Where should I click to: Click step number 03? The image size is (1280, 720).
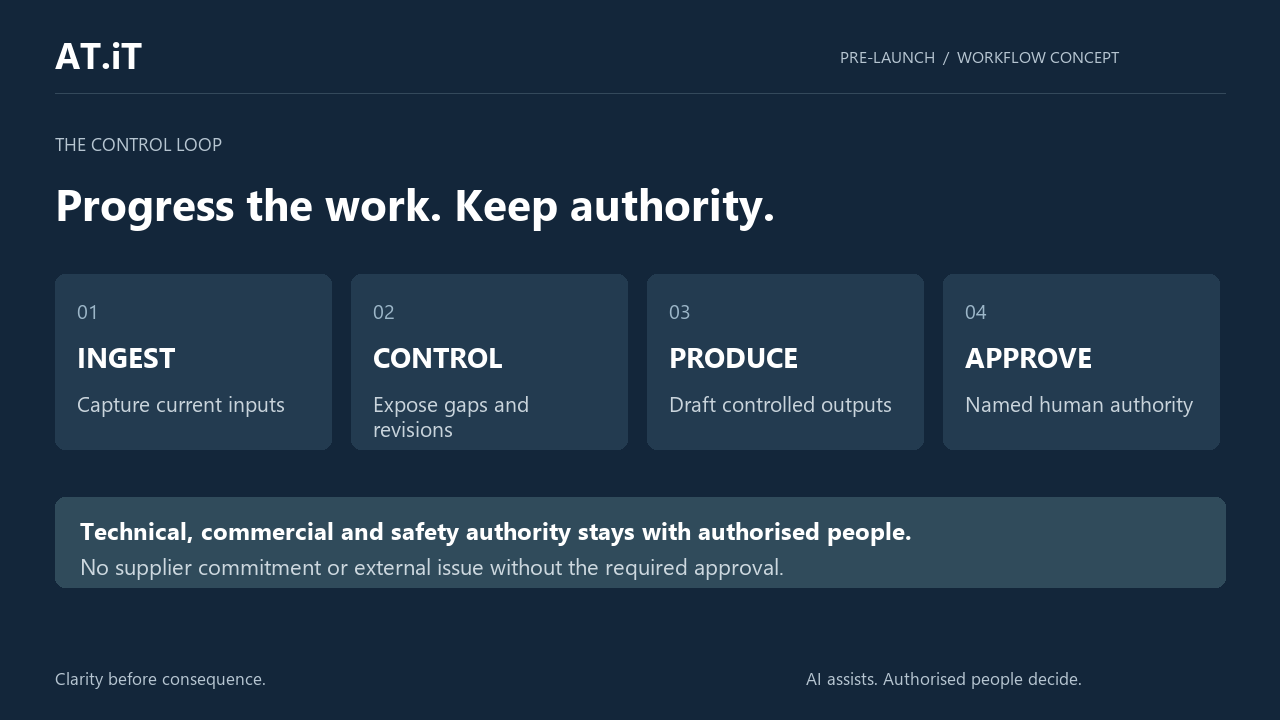(680, 312)
